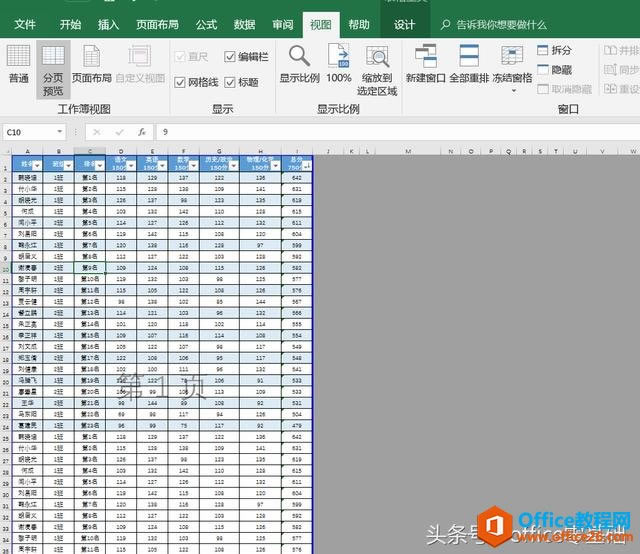Click the Unhide (取消隐藏) command
Viewport: 640px width, 554px height.
pyautogui.click(x=564, y=89)
